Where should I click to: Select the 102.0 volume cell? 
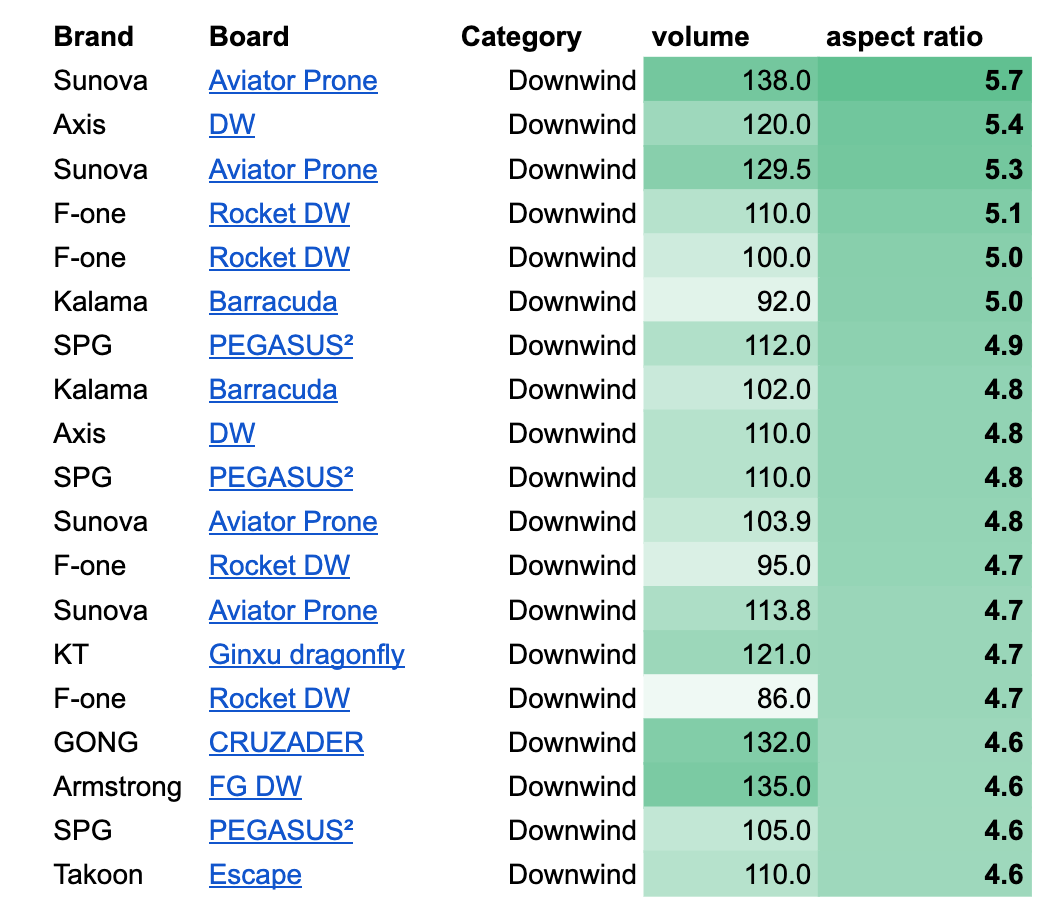click(731, 389)
